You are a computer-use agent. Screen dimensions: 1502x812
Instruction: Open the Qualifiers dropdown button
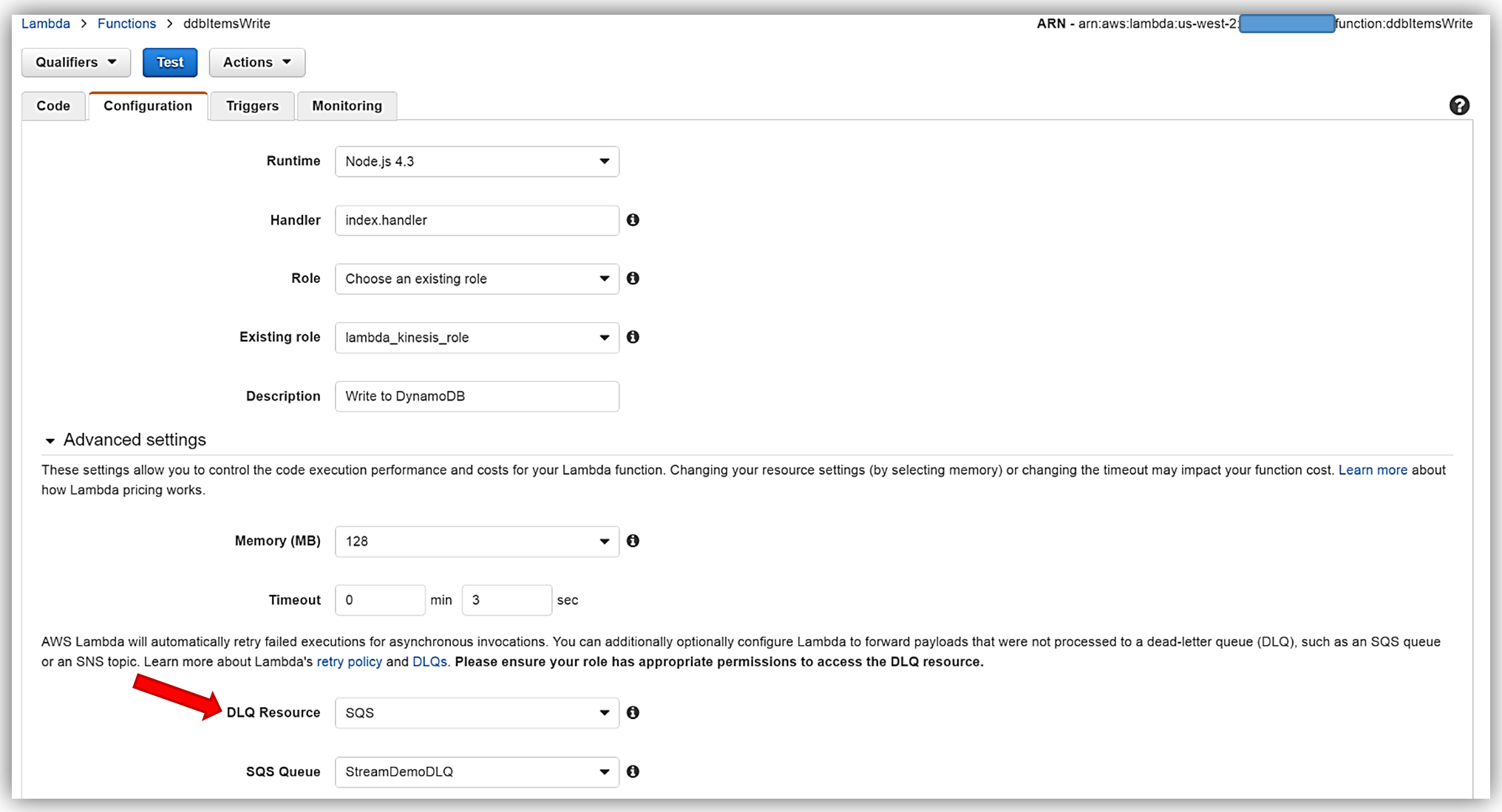(76, 62)
